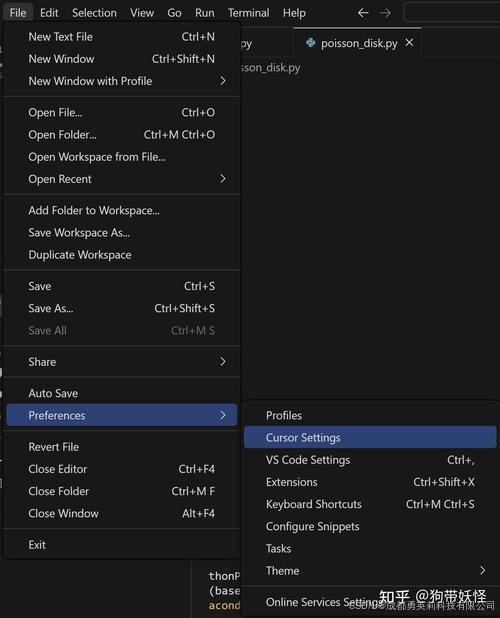Expand the Share submenu chevron

tap(223, 362)
